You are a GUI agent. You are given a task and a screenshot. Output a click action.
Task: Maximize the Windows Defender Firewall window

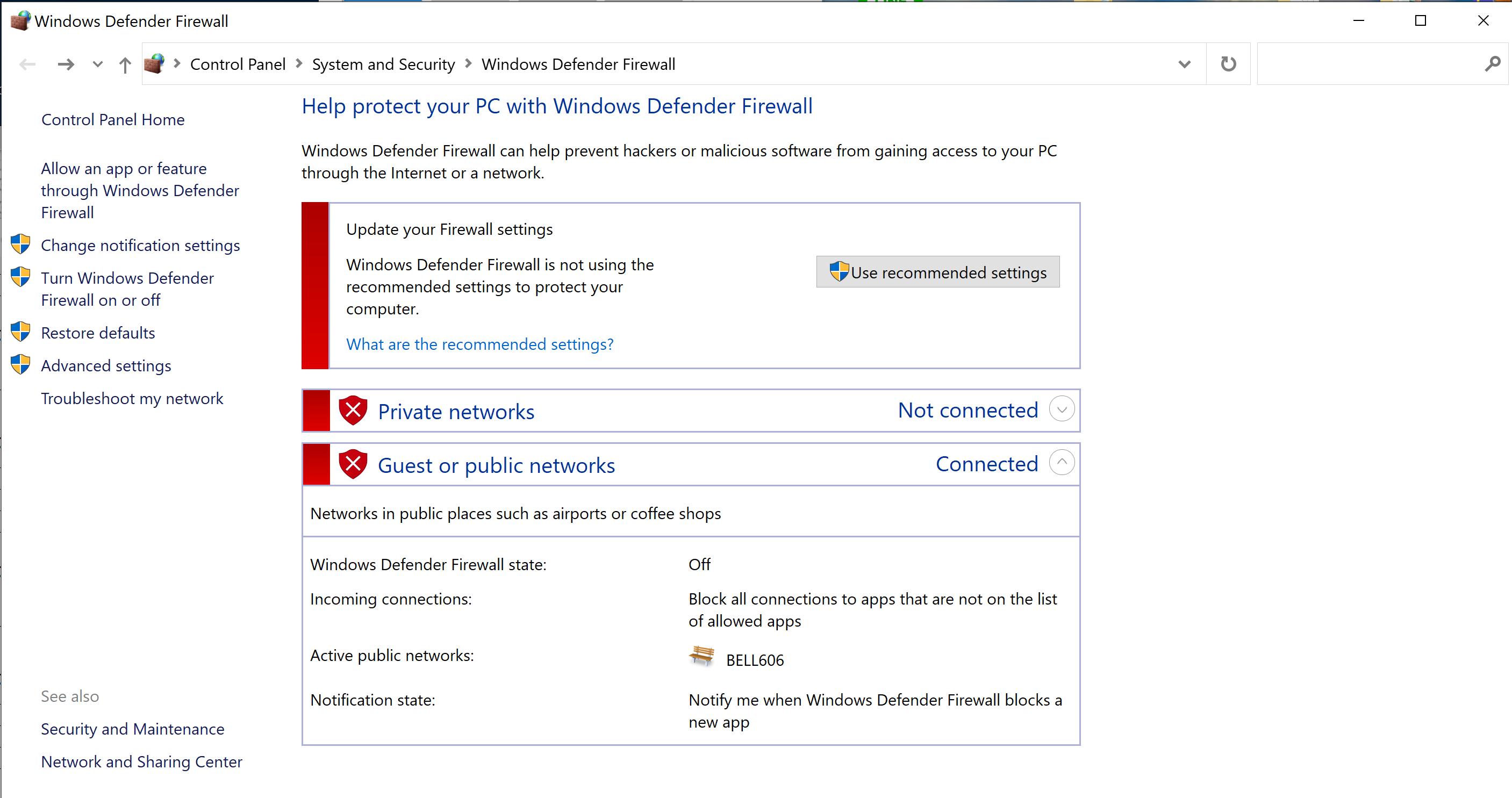tap(1421, 20)
